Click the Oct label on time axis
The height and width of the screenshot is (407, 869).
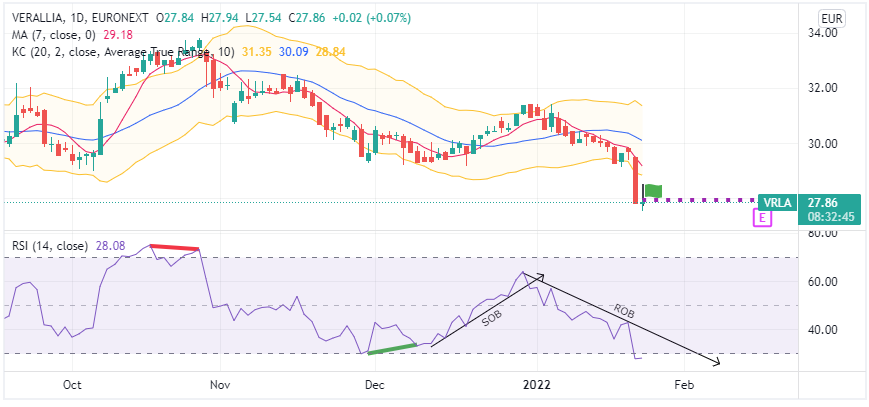[73, 385]
